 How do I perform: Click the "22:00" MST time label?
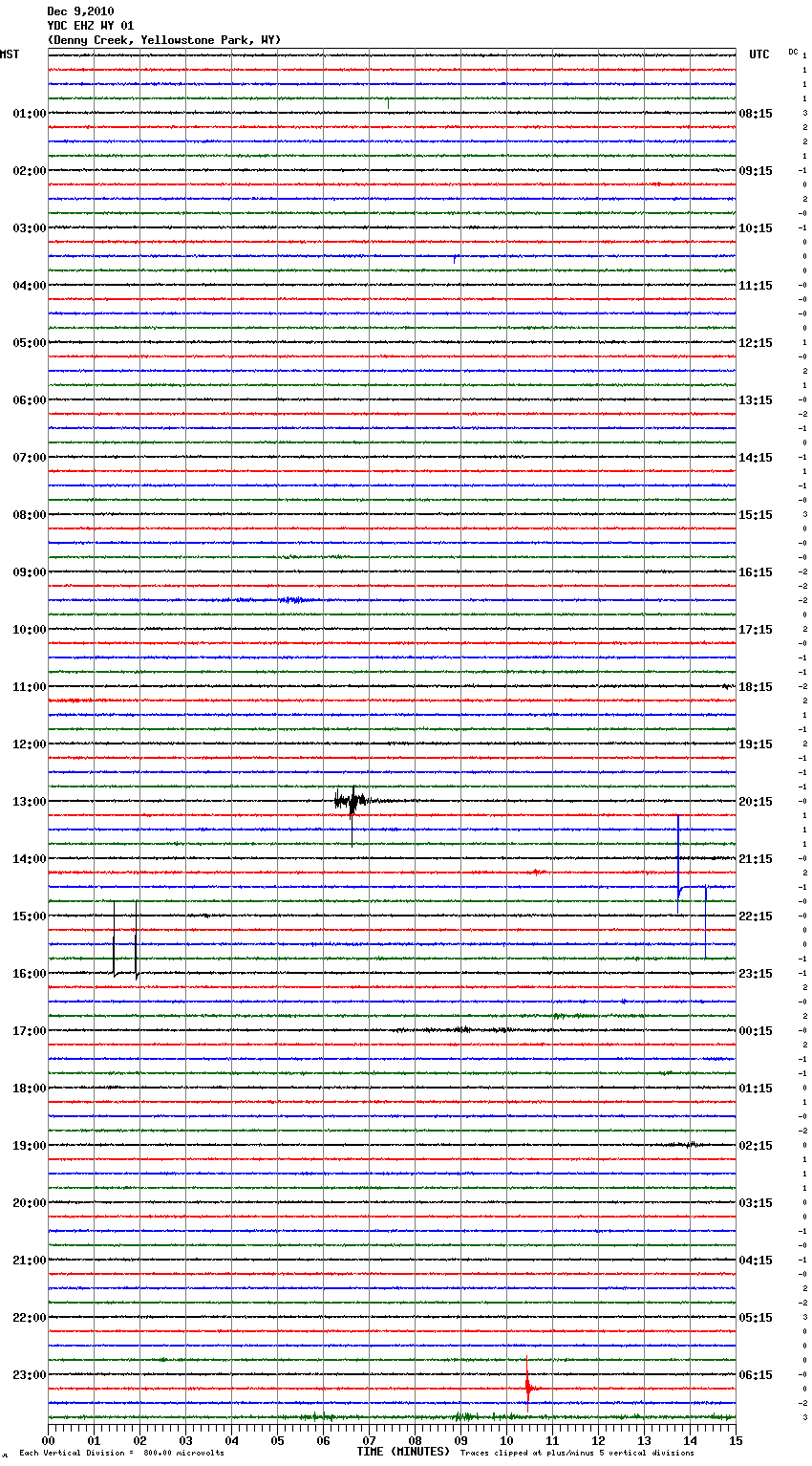click(30, 1318)
